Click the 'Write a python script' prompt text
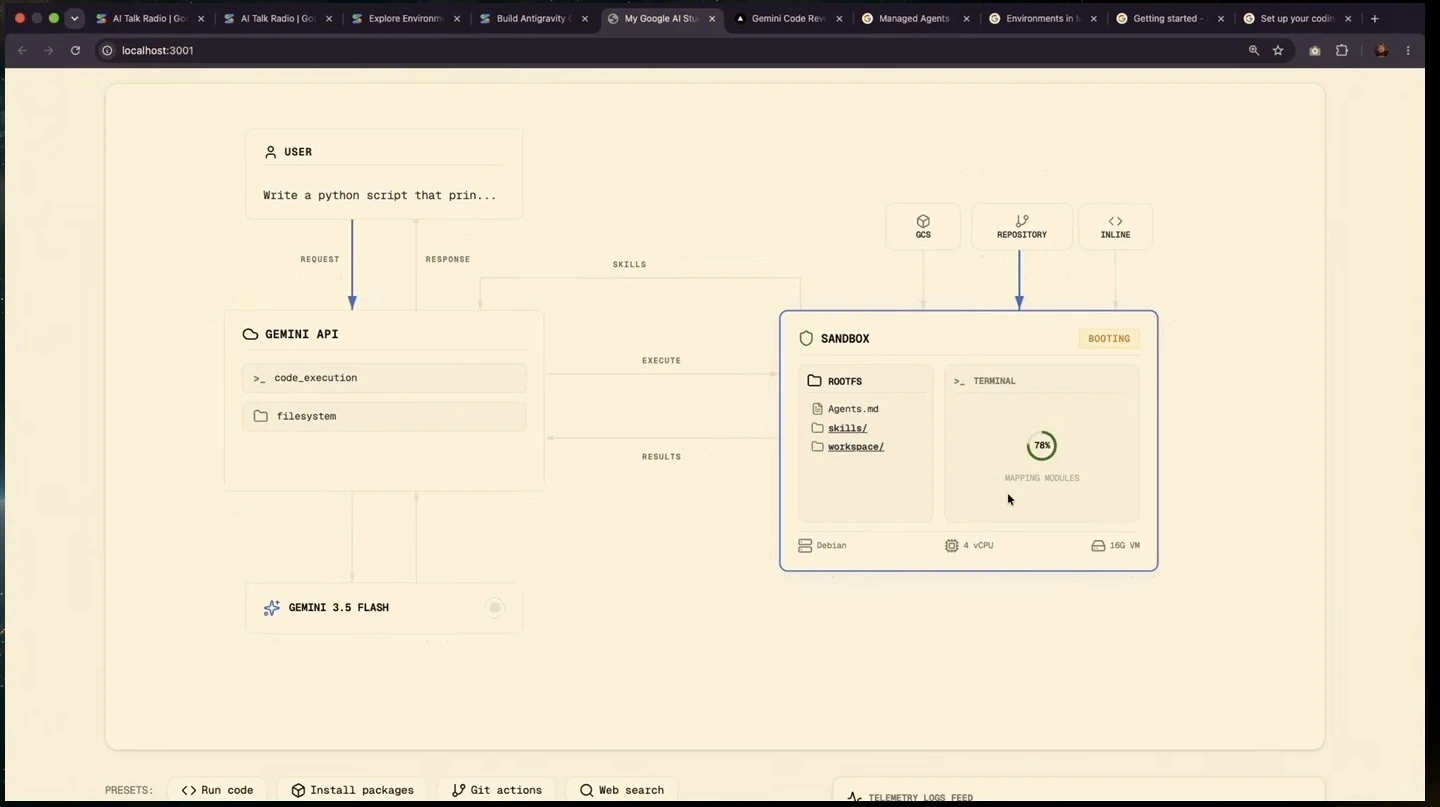Image resolution: width=1440 pixels, height=807 pixels. (x=380, y=195)
